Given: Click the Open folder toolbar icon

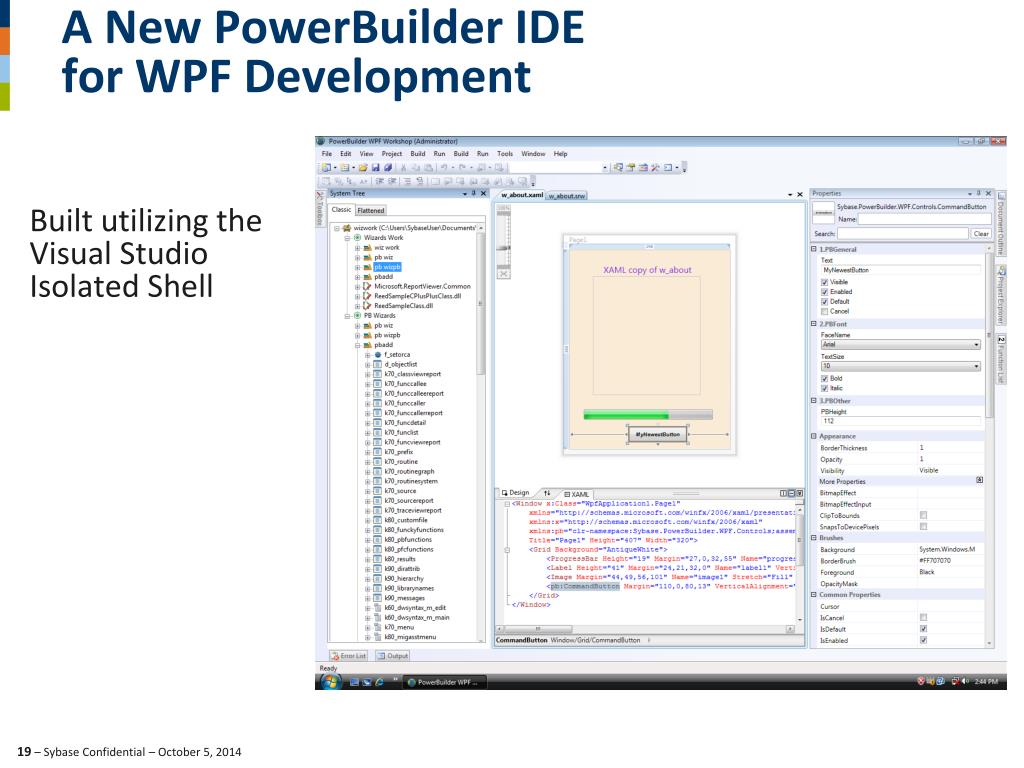Looking at the screenshot, I should click(363, 168).
